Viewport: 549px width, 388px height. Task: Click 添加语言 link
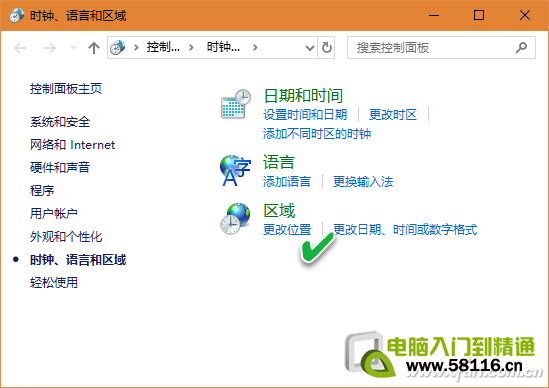coord(287,181)
